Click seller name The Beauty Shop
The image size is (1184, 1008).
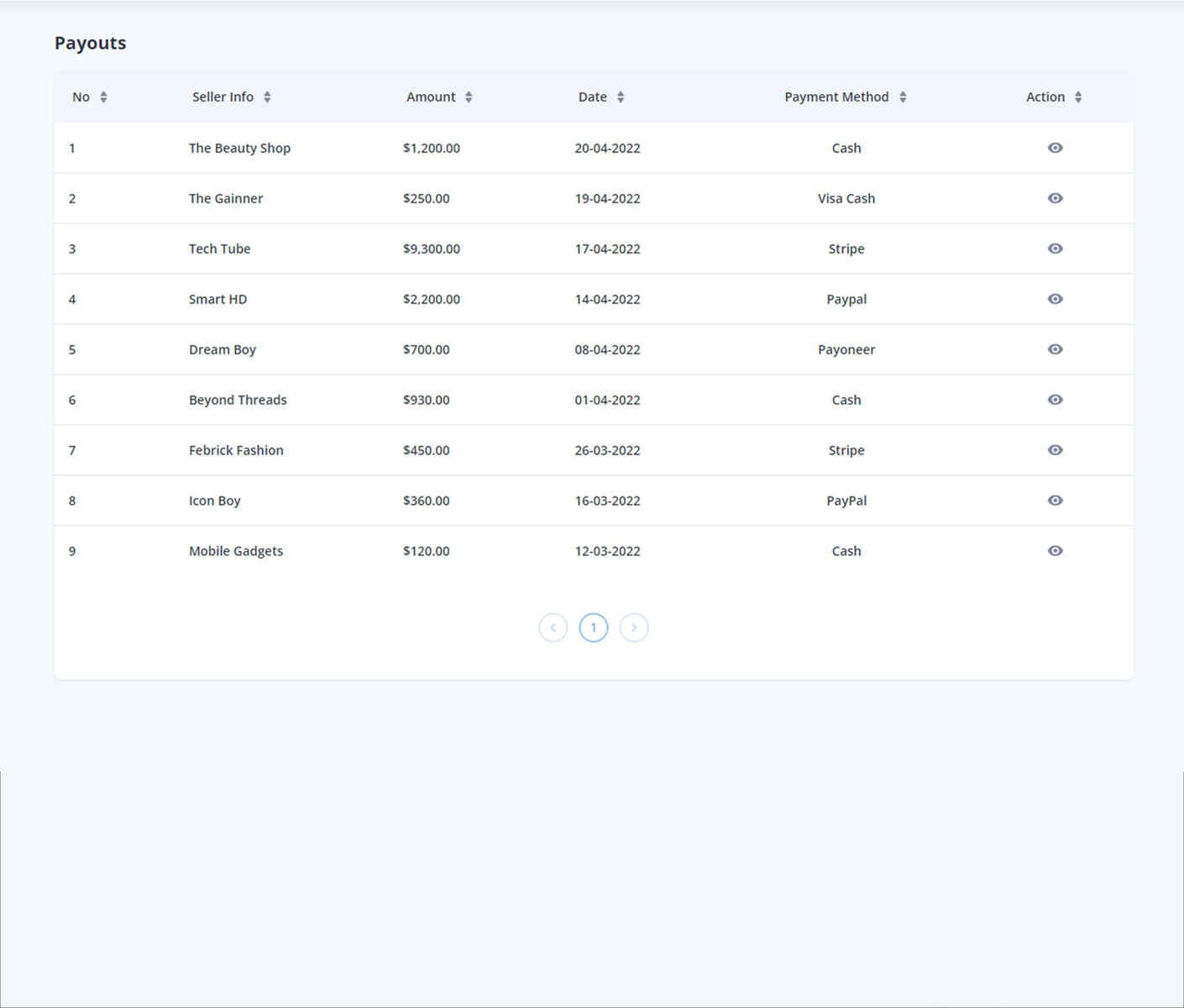(x=239, y=149)
